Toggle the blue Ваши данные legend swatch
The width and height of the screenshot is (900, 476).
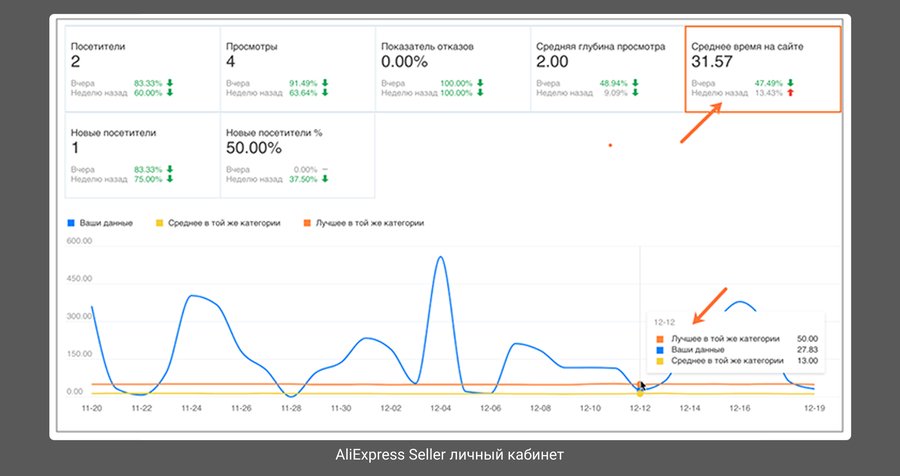71,223
